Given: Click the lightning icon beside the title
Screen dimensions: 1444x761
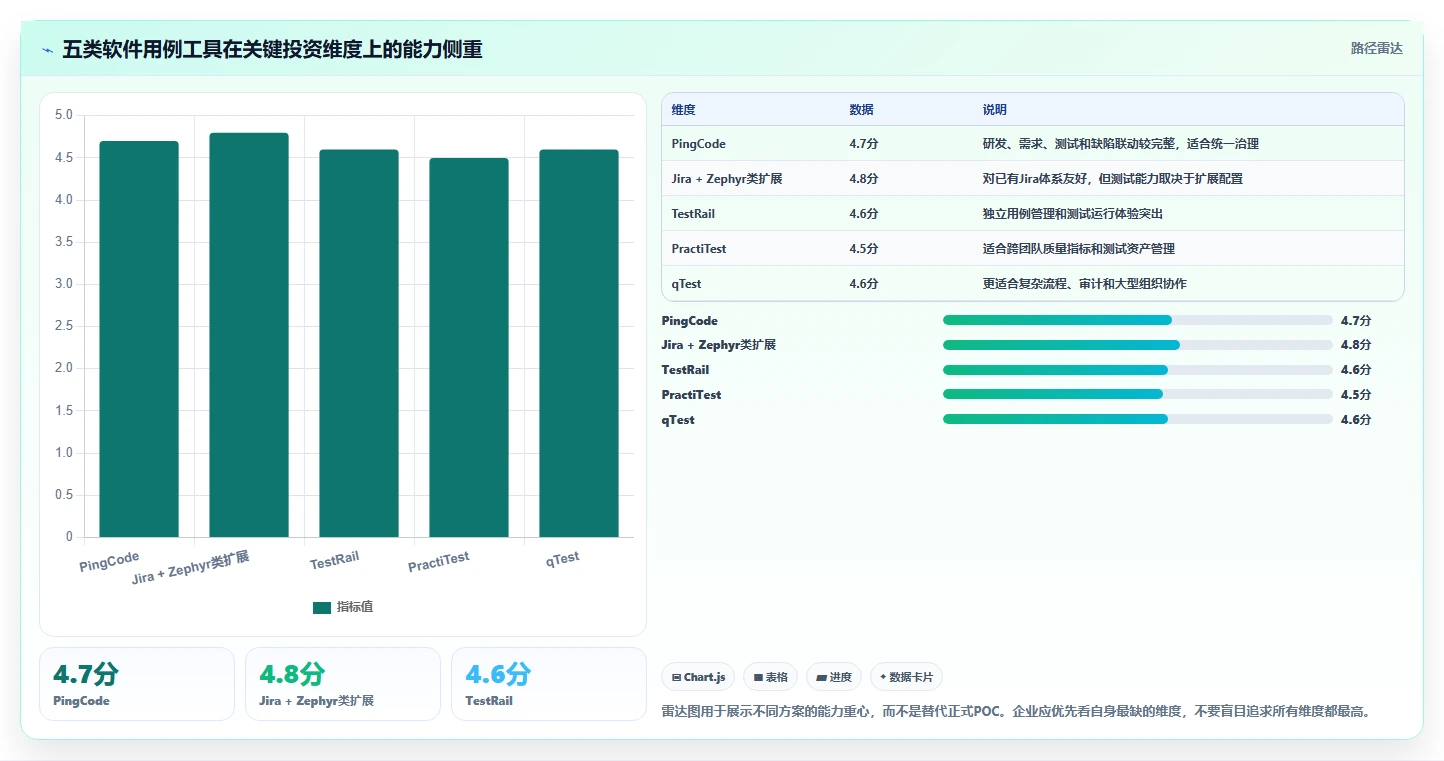Looking at the screenshot, I should click(x=47, y=50).
